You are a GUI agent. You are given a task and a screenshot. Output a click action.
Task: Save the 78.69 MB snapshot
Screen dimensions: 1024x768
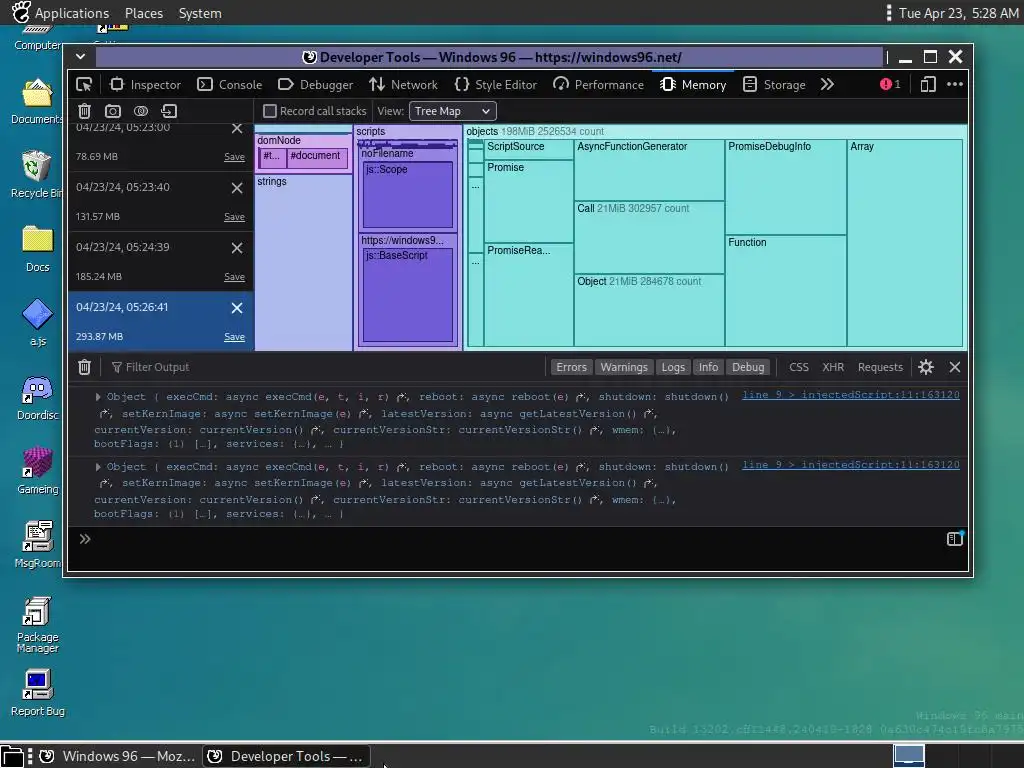tap(234, 157)
